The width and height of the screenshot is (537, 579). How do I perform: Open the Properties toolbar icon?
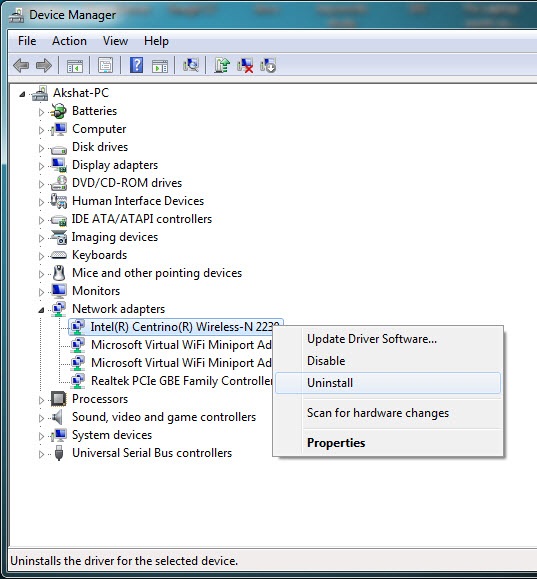pos(106,66)
